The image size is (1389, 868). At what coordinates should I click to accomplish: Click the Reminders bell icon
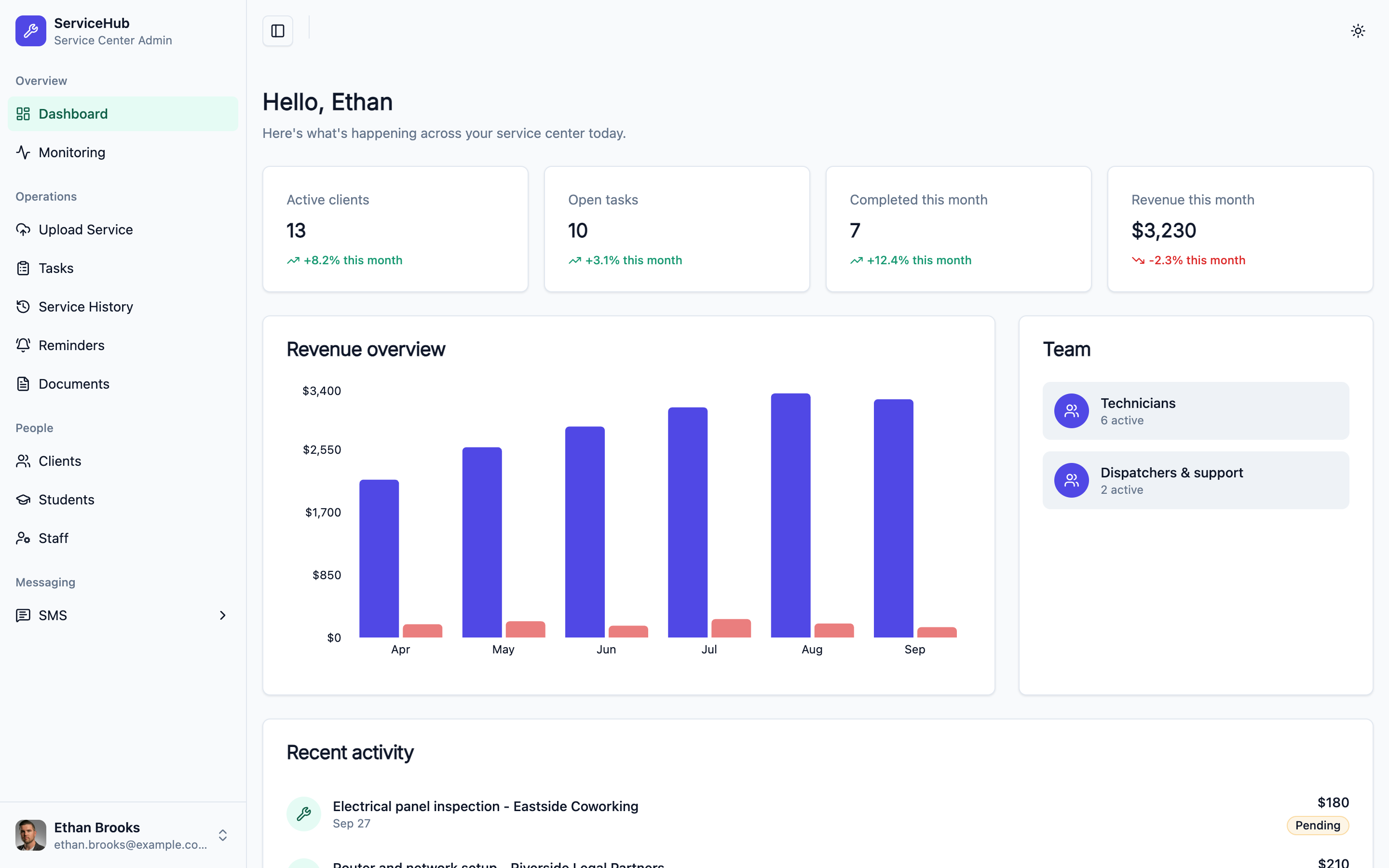point(23,345)
